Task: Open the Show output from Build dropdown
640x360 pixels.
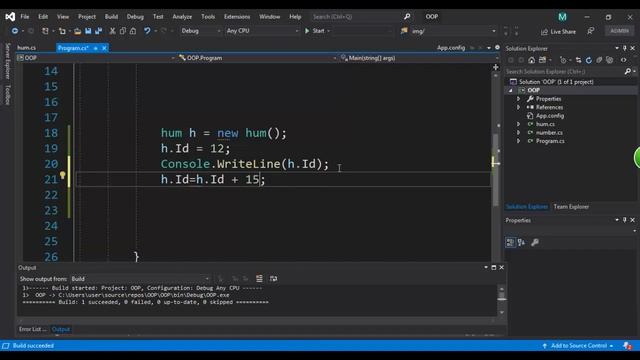Action: [x=140, y=279]
